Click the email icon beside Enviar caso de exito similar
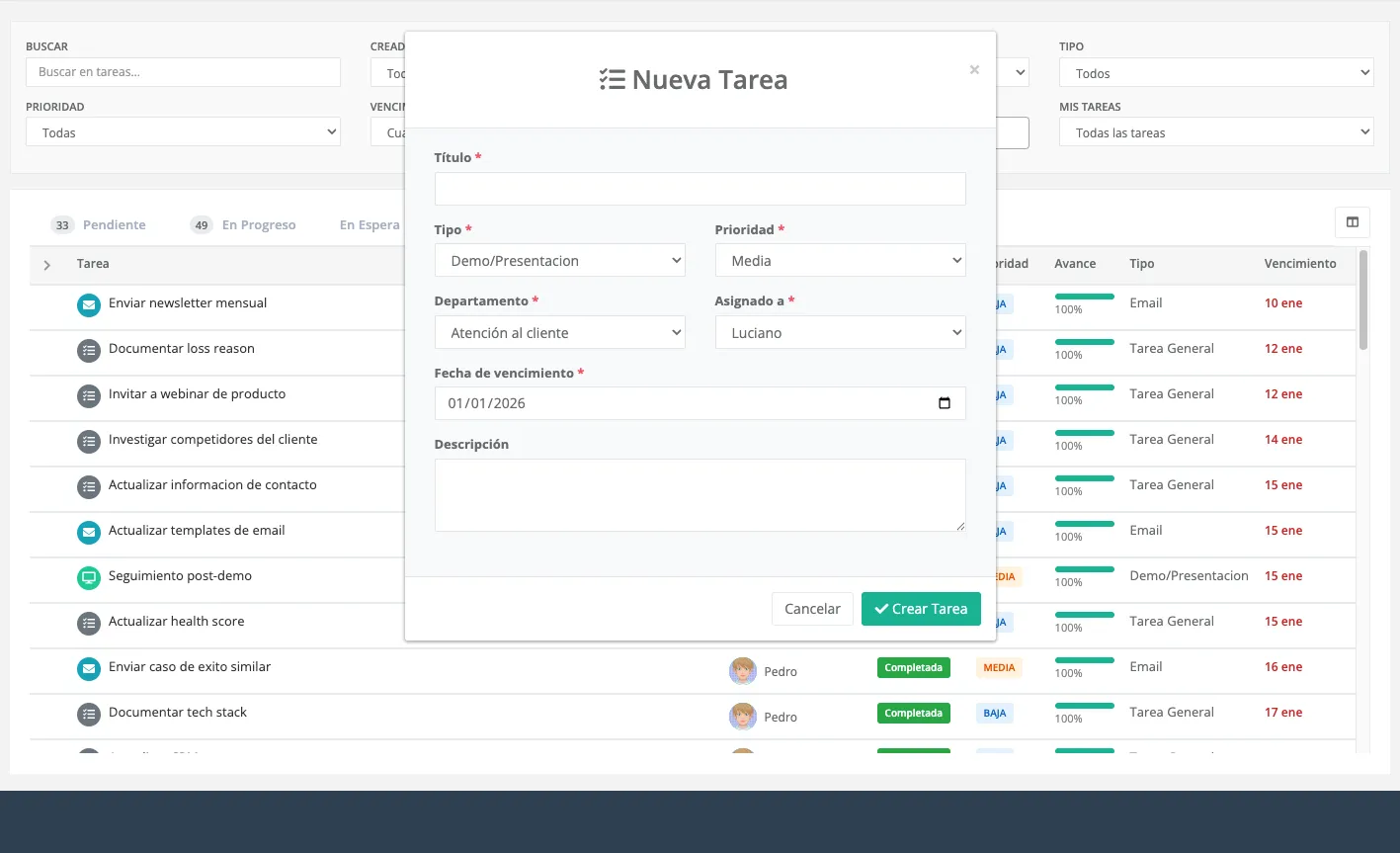 click(x=89, y=669)
